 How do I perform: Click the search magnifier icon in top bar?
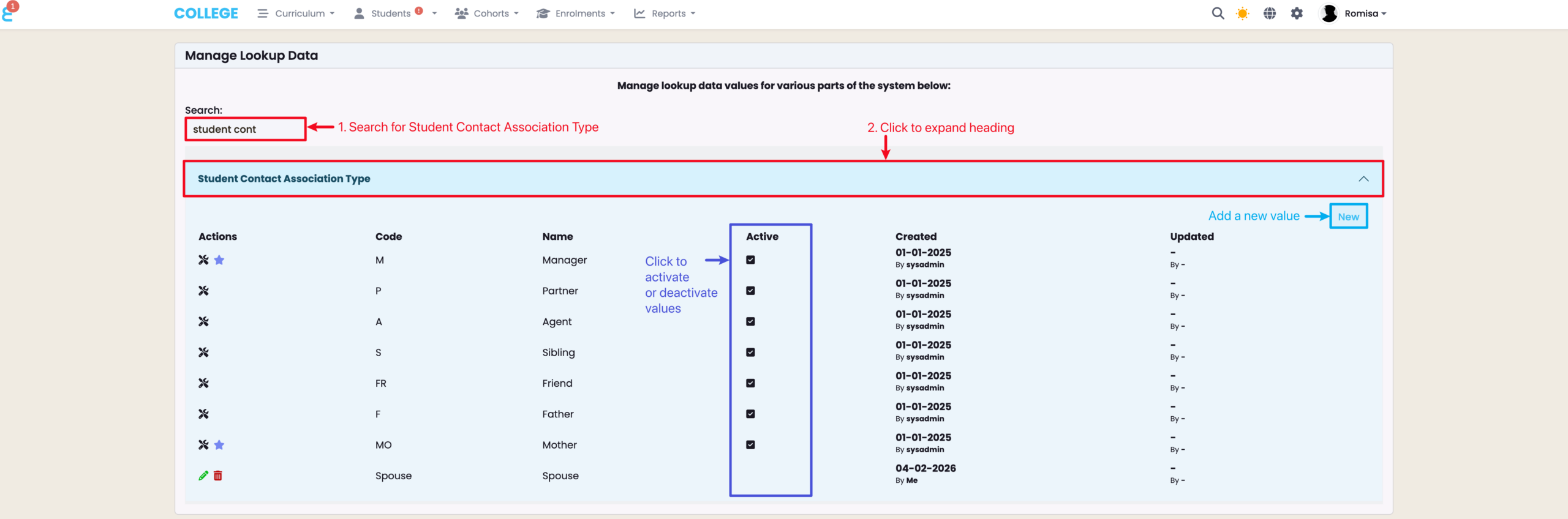click(x=1218, y=13)
